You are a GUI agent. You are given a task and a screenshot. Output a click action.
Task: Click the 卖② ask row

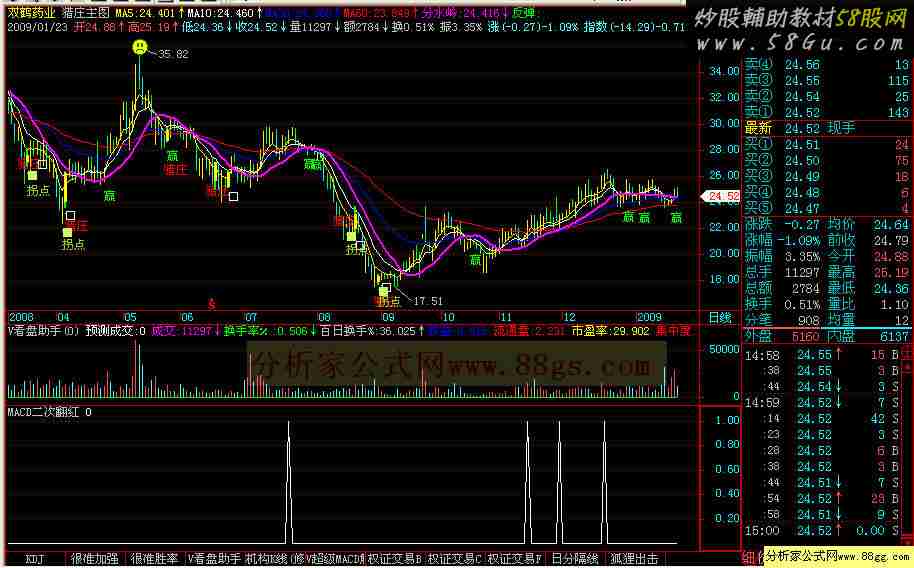[x=827, y=96]
